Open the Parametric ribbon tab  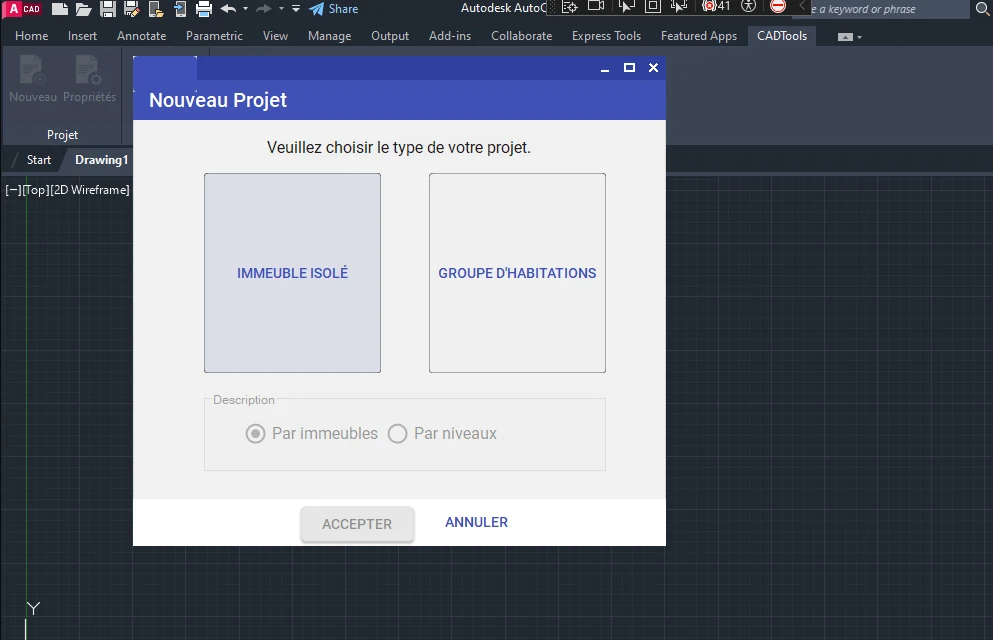[214, 36]
